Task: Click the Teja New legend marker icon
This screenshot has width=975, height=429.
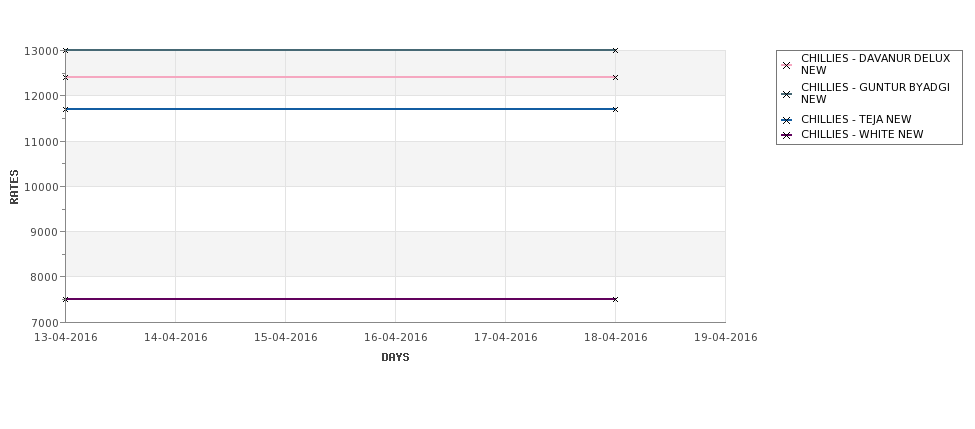Action: coord(786,121)
